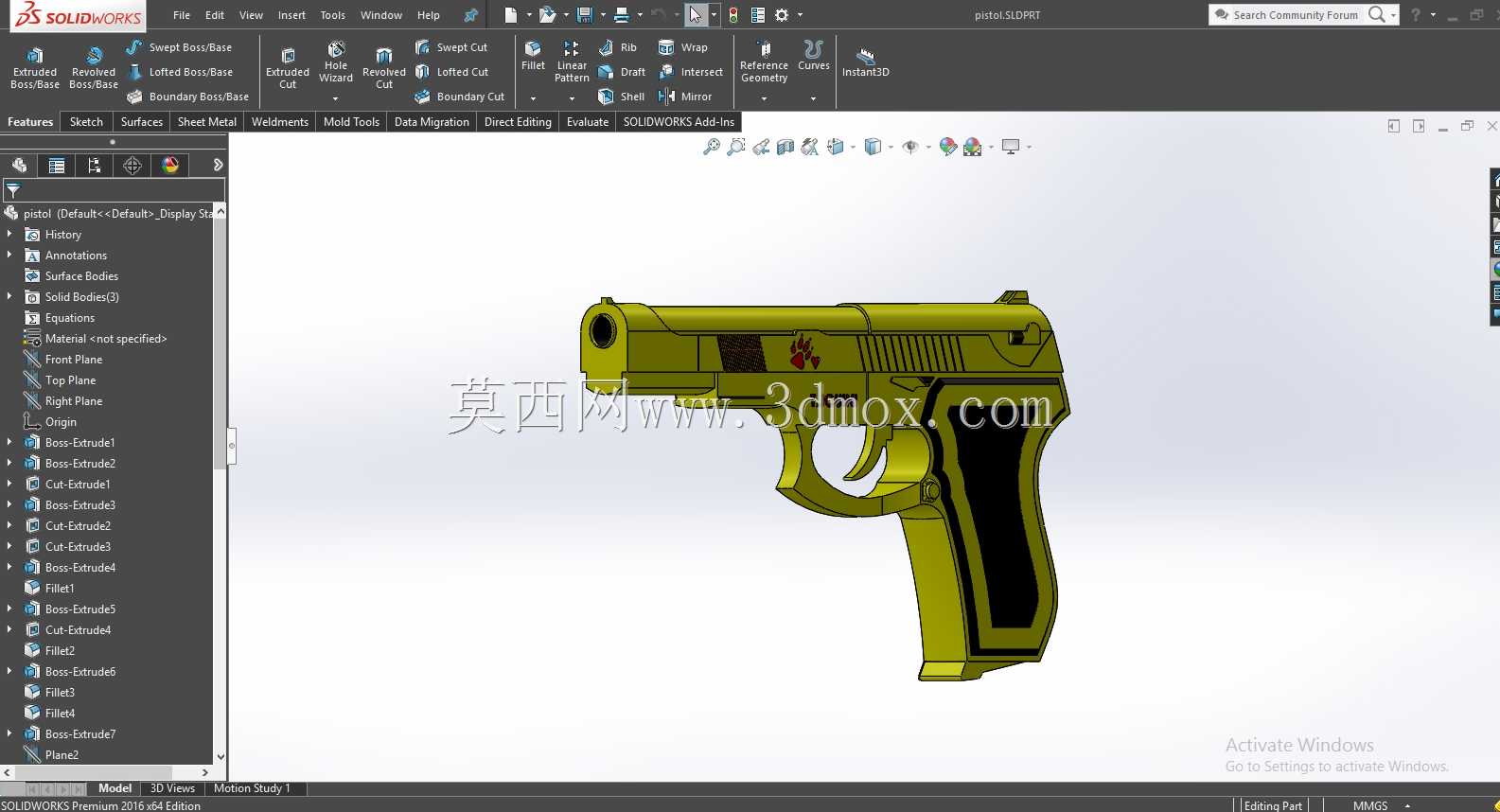The image size is (1500, 812).
Task: Open the Display Style dropdown arrow
Action: coord(891,147)
